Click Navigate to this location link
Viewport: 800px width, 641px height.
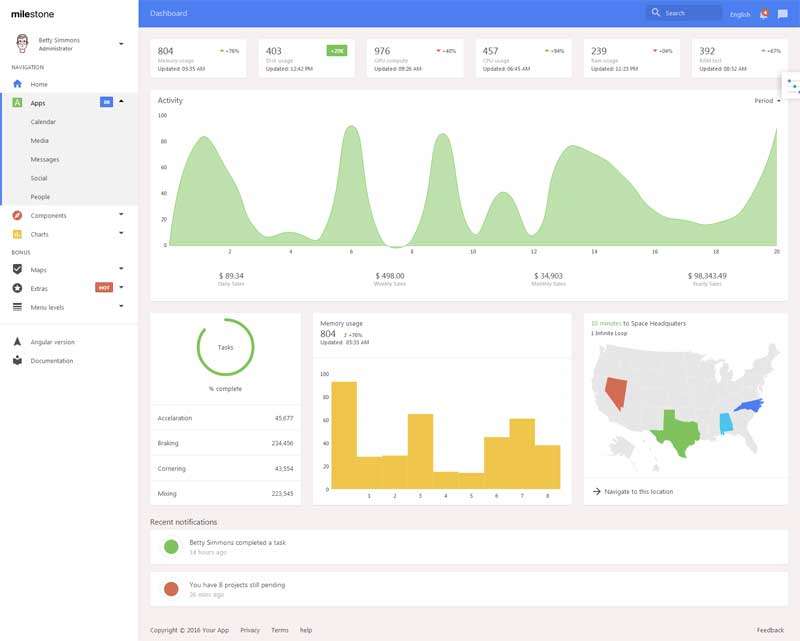[x=638, y=491]
